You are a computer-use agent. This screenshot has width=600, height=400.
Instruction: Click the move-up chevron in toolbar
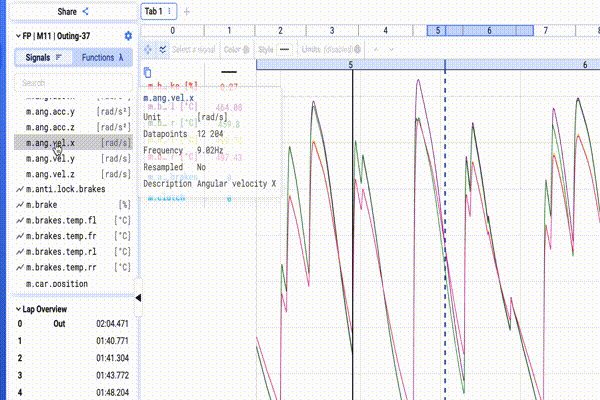[376, 49]
